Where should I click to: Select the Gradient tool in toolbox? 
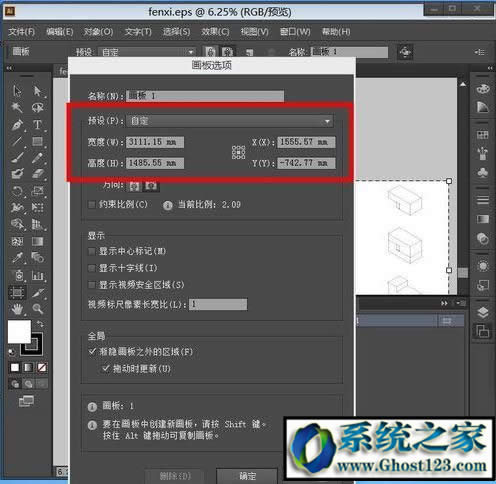(37, 241)
